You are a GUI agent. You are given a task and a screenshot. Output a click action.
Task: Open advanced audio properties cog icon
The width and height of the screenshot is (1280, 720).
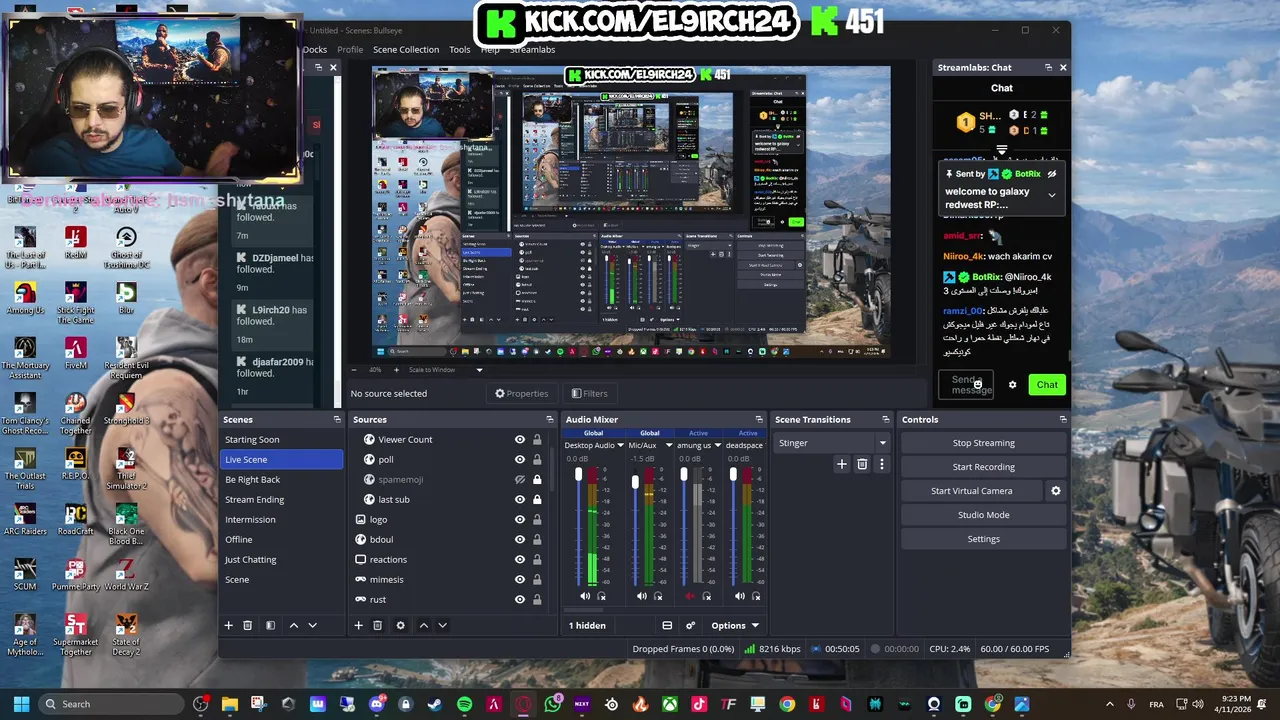[x=690, y=625]
